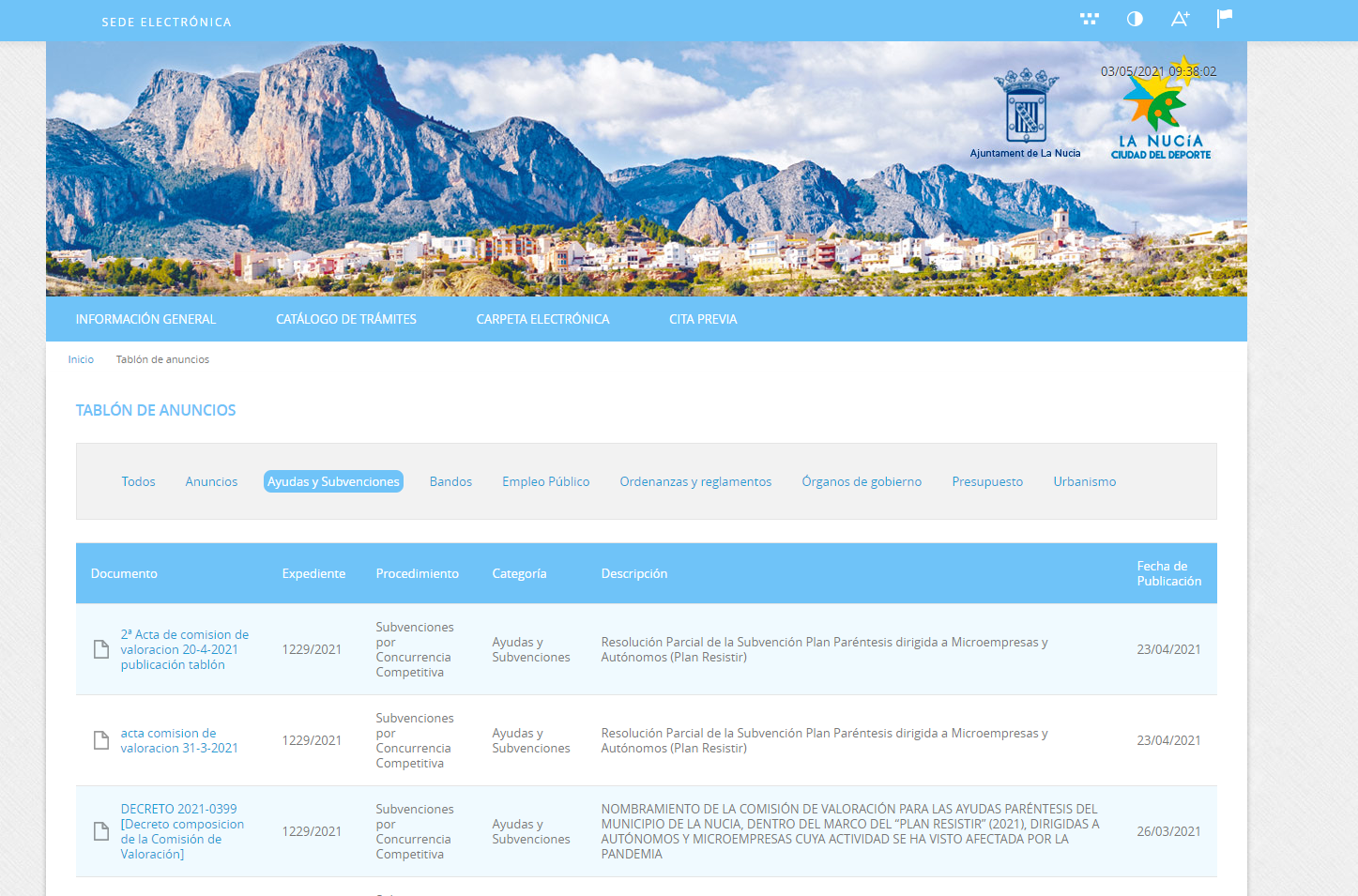Select the Anuncios filter tab
Screen dimensions: 1358x896
click(211, 481)
